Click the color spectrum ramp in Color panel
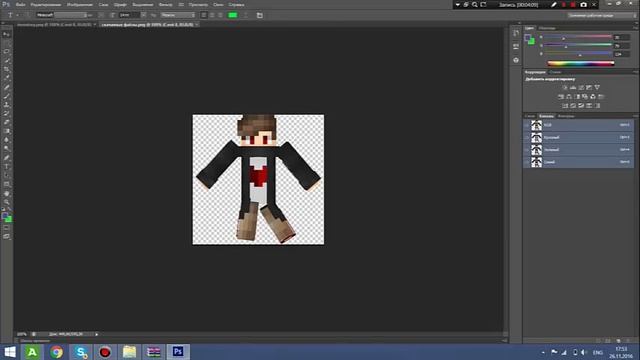The height and width of the screenshot is (360, 640). click(x=581, y=63)
